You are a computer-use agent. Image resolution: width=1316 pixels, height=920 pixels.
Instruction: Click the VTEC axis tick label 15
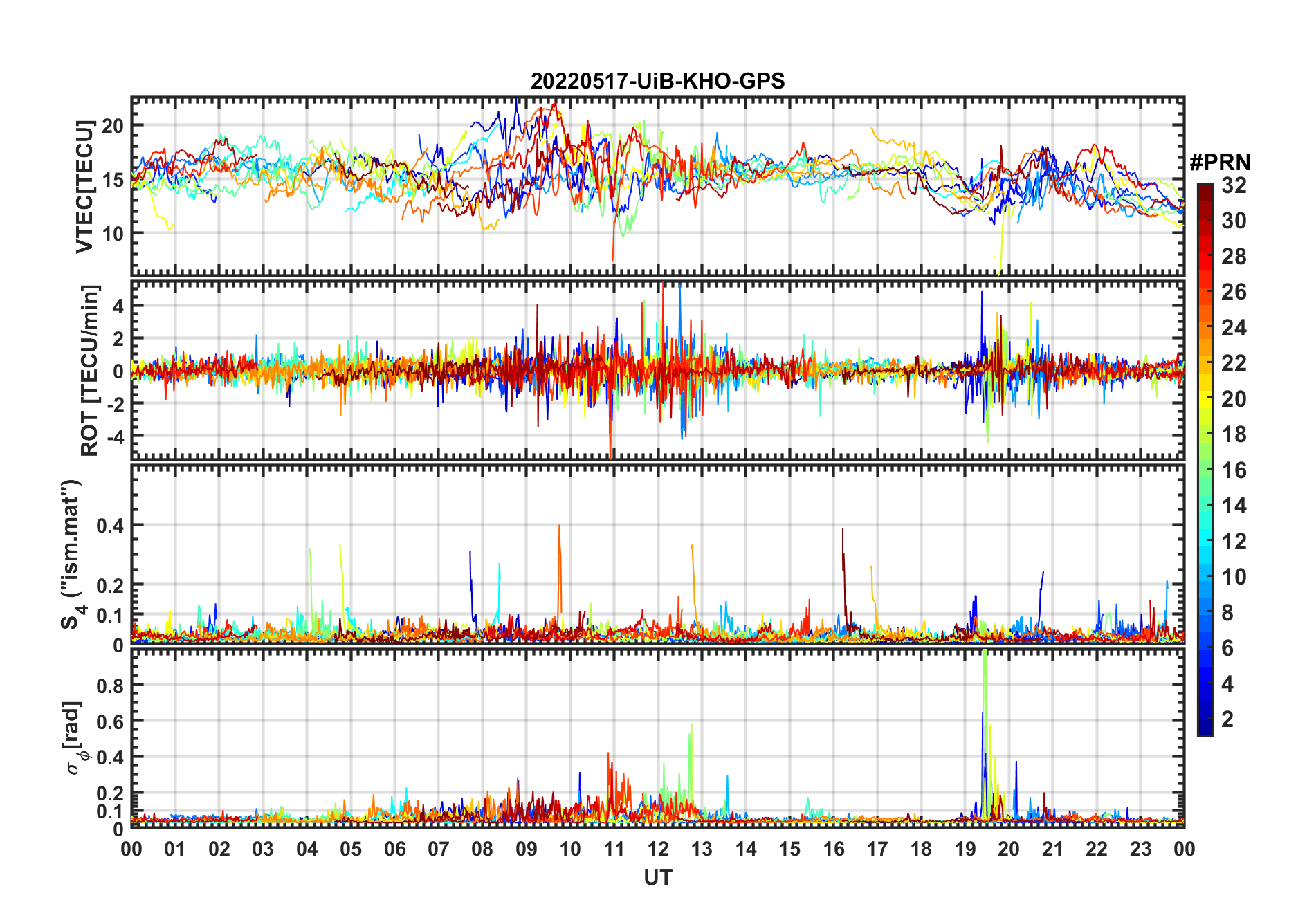[113, 180]
